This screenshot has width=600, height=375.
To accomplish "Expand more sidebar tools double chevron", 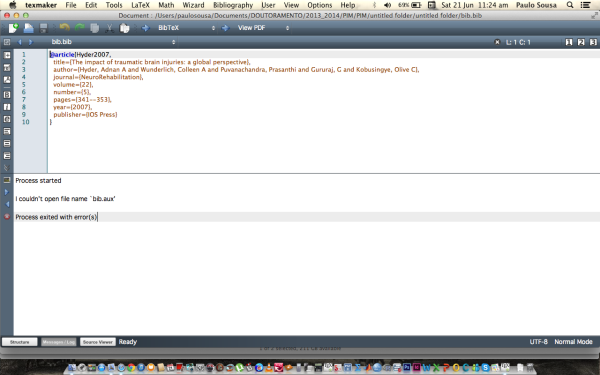I will pyautogui.click(x=7, y=168).
